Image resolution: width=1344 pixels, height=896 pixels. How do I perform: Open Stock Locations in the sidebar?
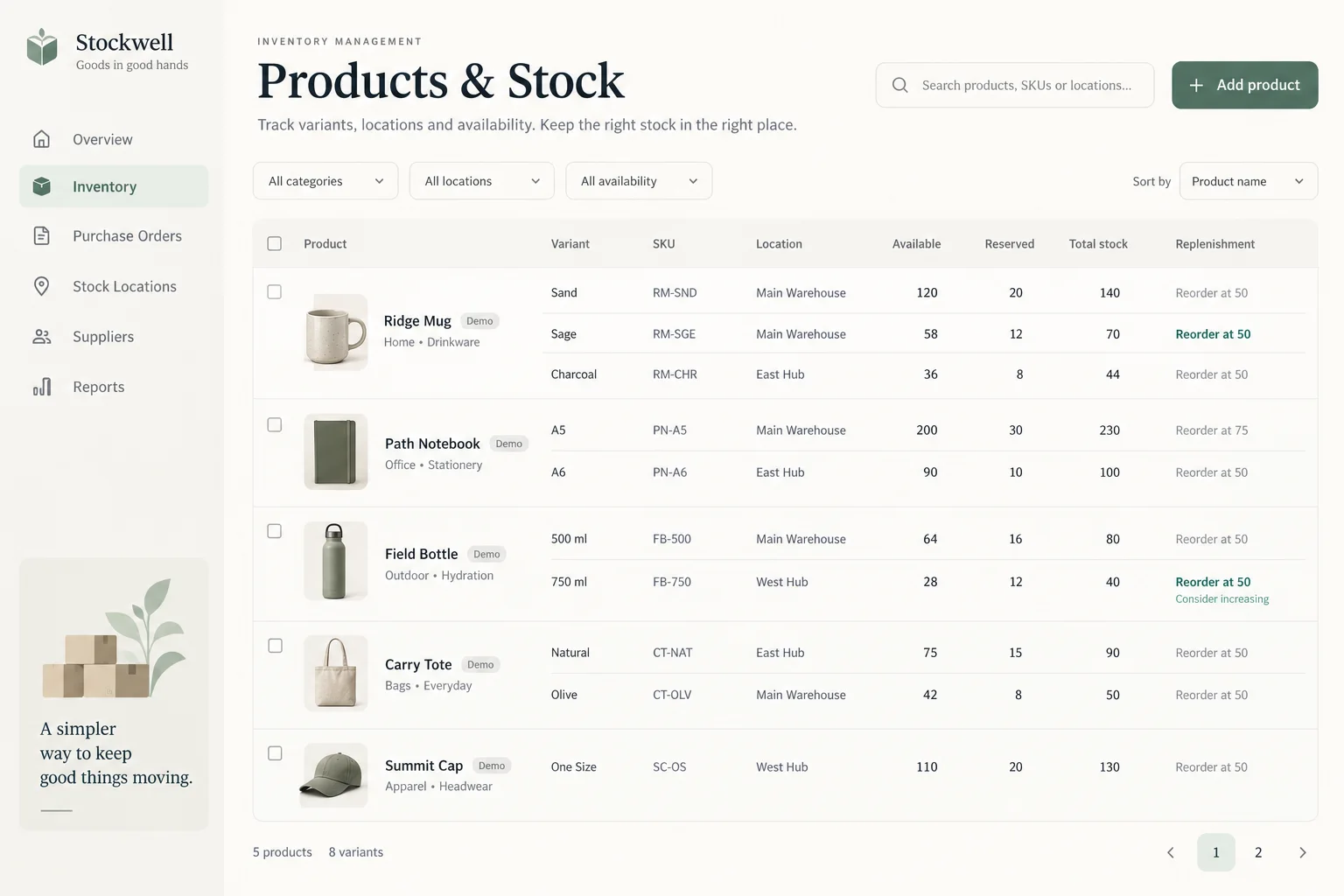pos(114,286)
